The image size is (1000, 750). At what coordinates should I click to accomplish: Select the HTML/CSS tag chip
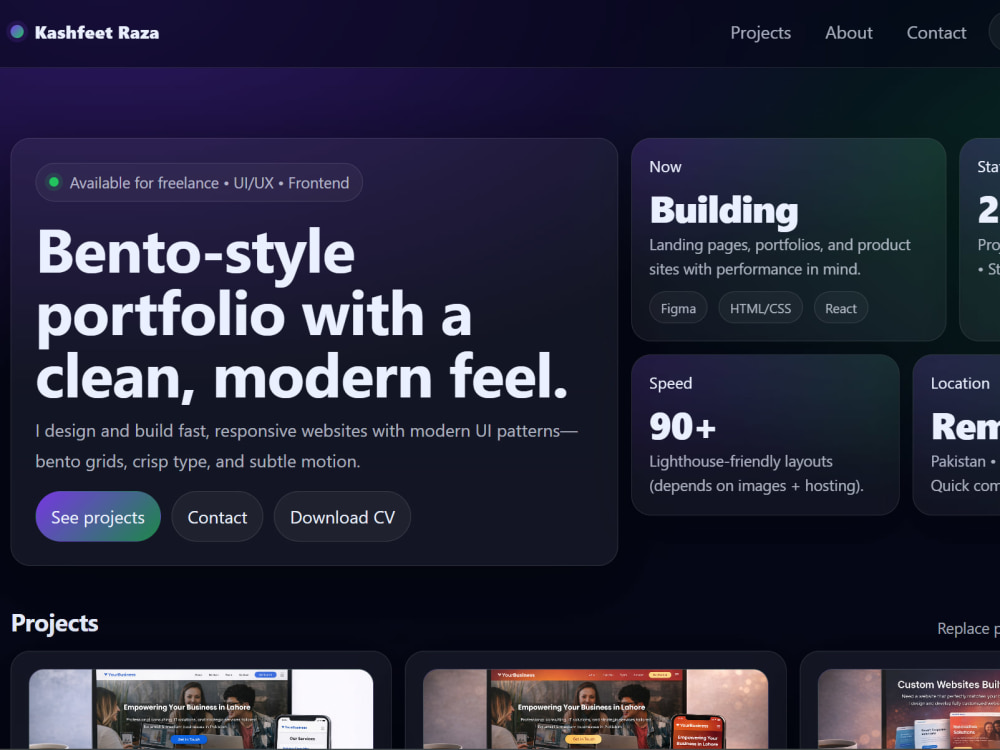(760, 308)
